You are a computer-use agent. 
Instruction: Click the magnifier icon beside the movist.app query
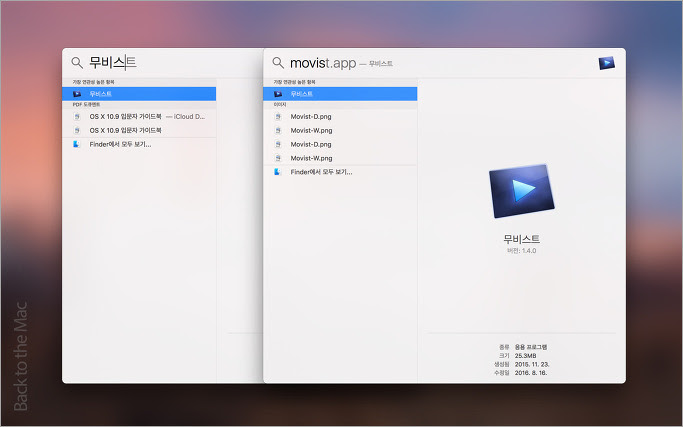278,63
